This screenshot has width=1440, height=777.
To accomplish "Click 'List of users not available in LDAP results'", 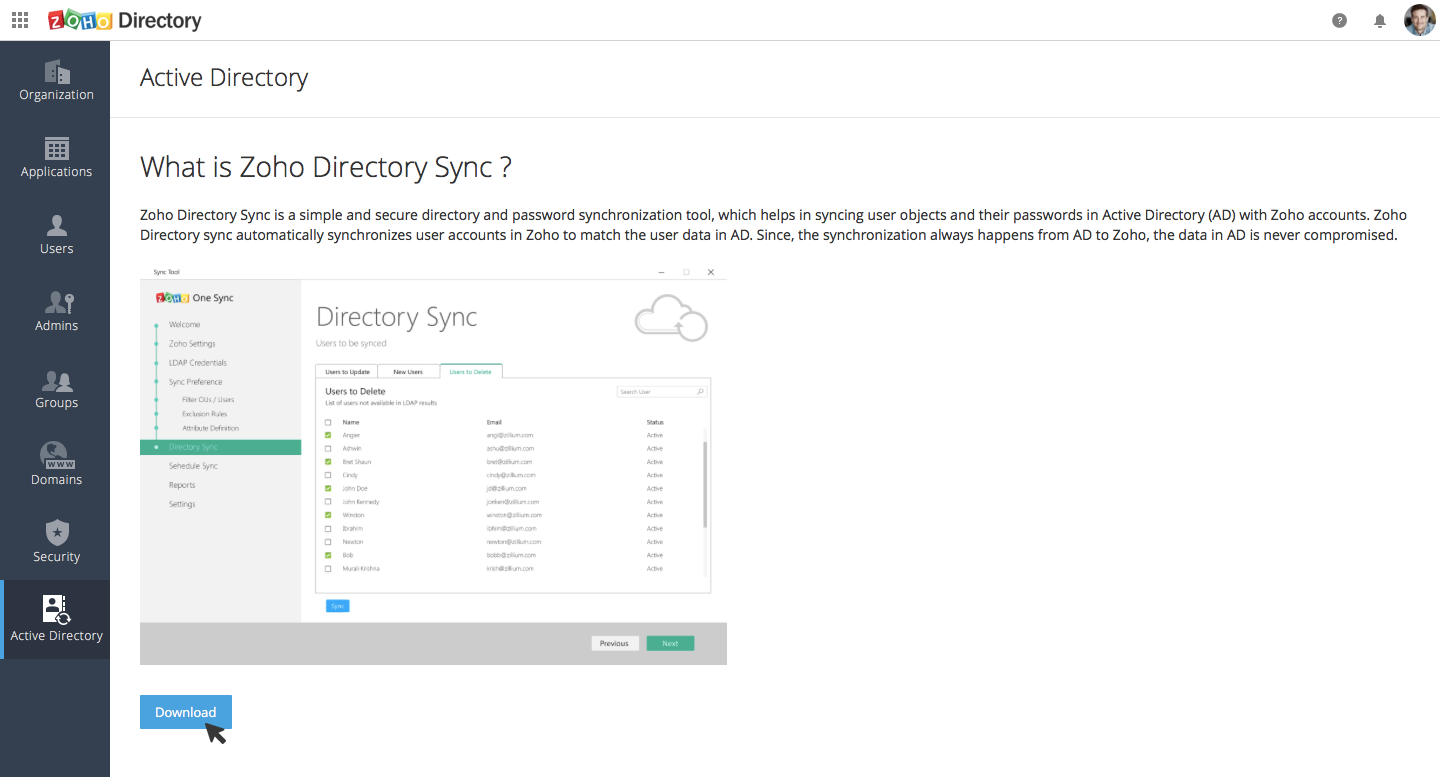I will click(x=381, y=403).
